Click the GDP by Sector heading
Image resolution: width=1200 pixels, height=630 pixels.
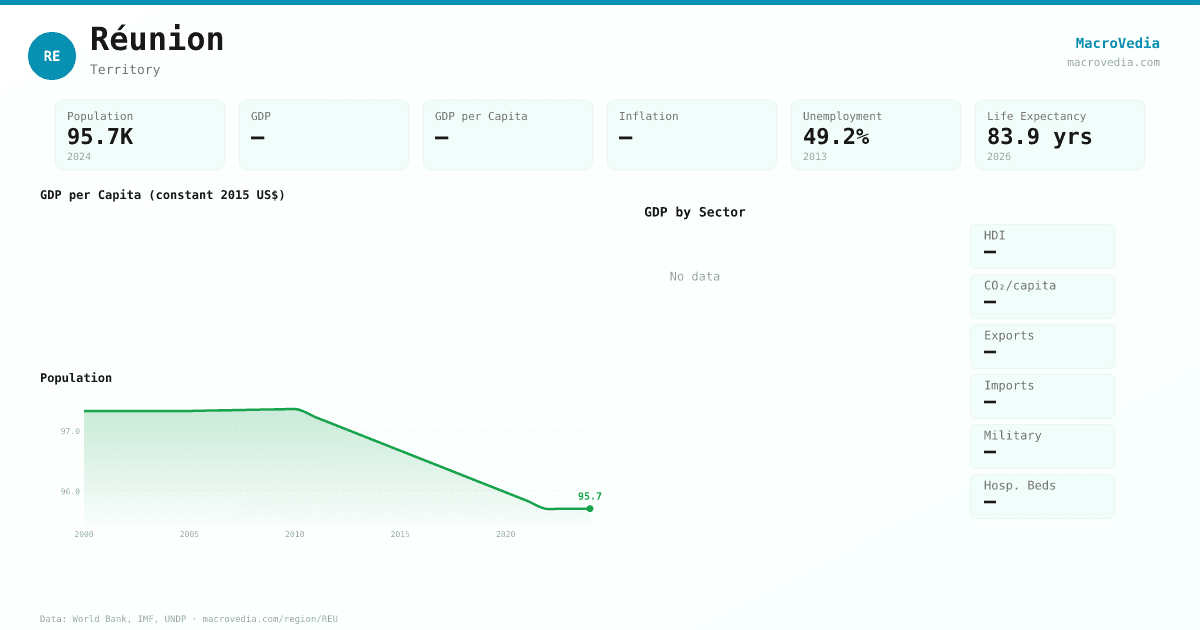[694, 212]
